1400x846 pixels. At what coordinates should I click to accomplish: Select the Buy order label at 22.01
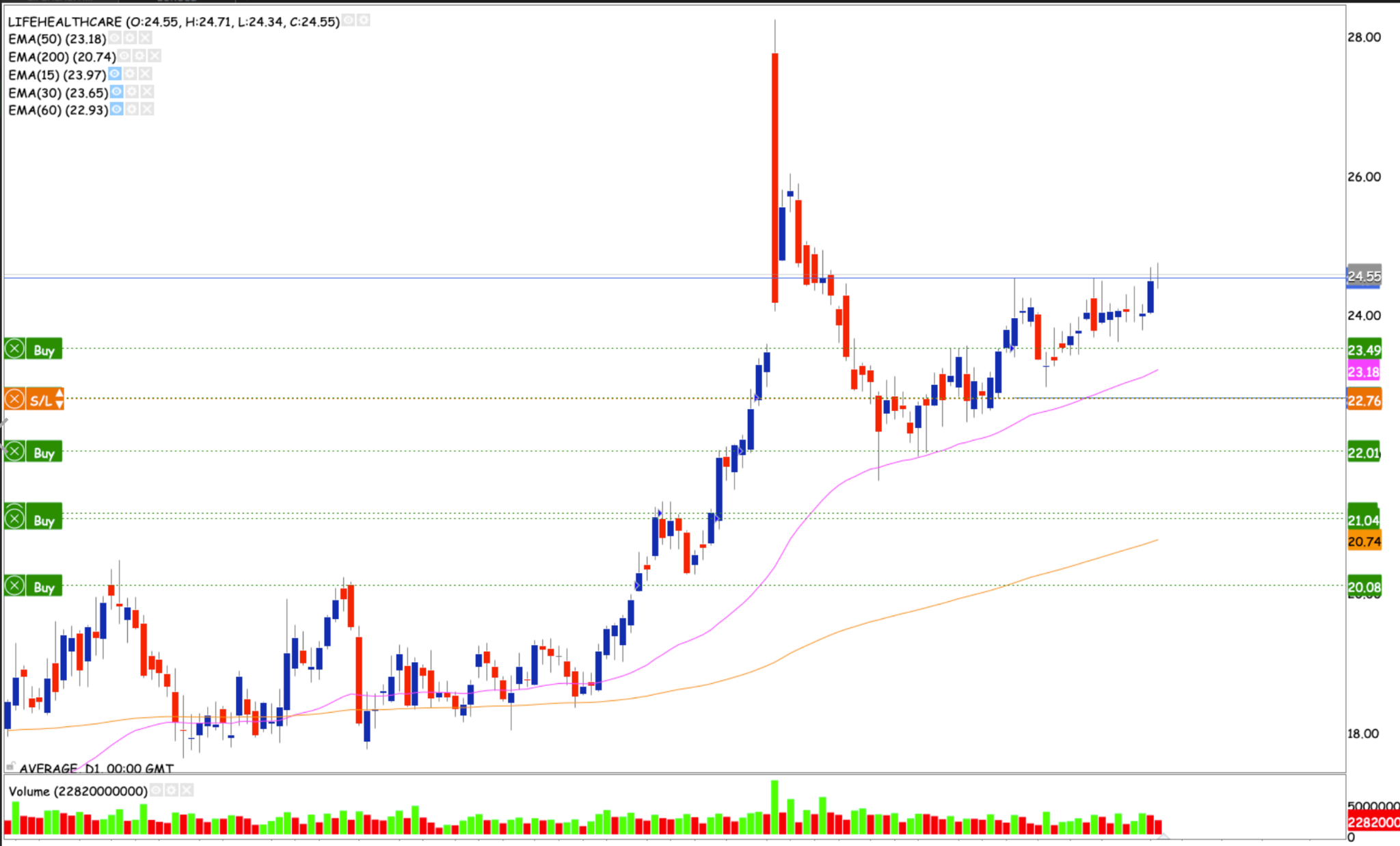point(44,453)
